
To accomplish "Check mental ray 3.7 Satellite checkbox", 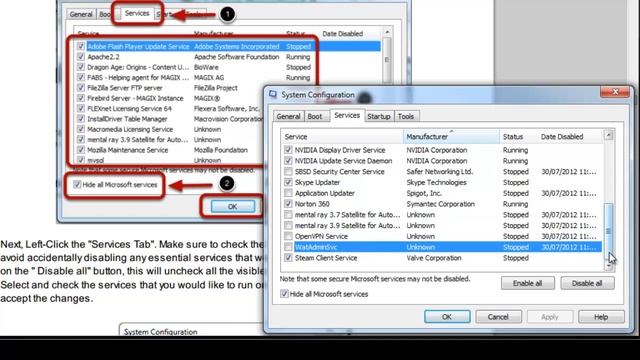I will pos(288,215).
